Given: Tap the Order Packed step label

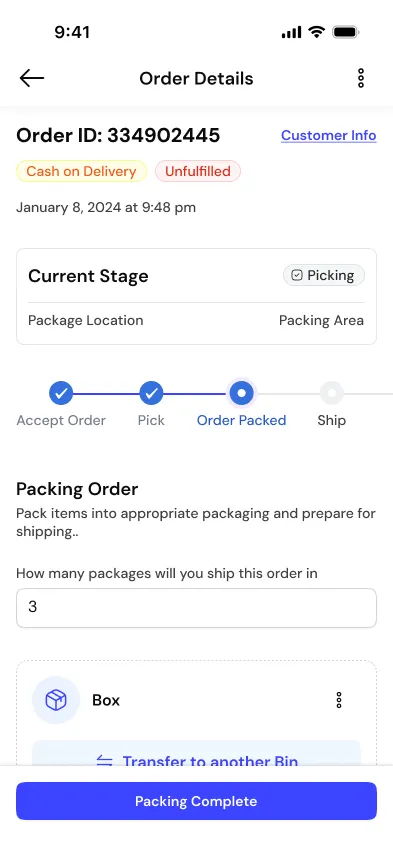Looking at the screenshot, I should click(x=241, y=421).
